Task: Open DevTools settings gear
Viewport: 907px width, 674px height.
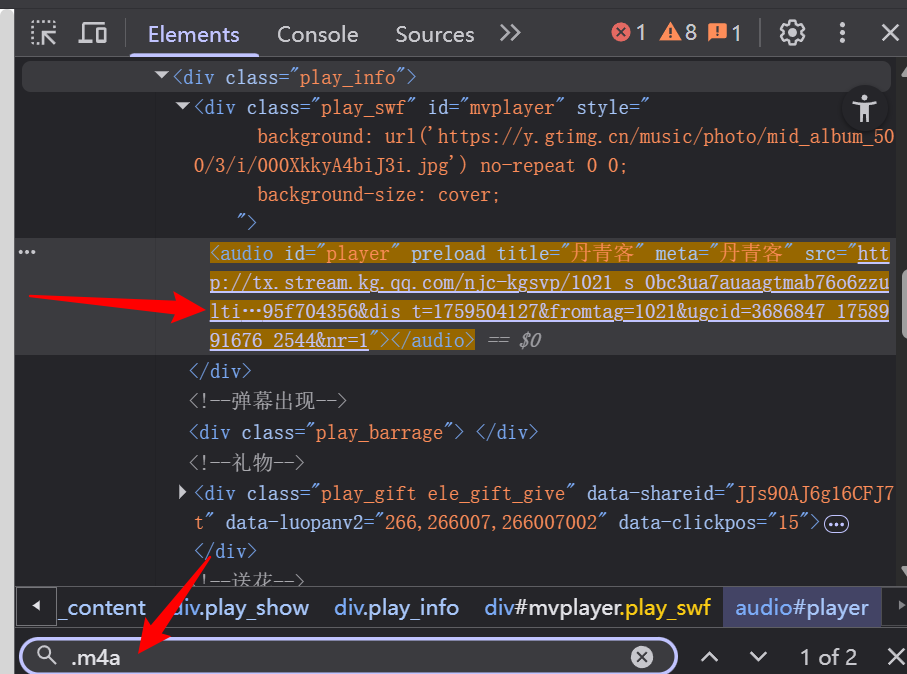Action: pyautogui.click(x=792, y=33)
